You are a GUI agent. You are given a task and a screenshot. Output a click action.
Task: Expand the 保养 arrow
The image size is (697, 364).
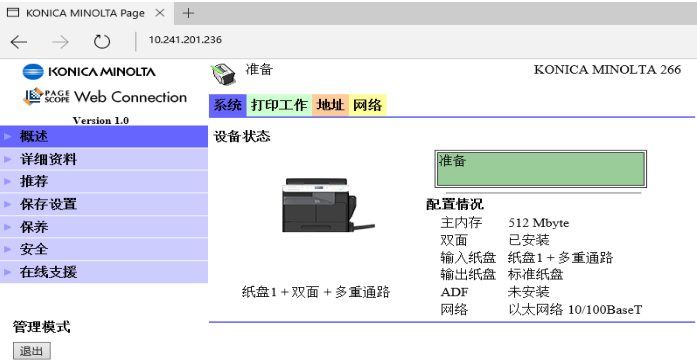pyautogui.click(x=8, y=227)
